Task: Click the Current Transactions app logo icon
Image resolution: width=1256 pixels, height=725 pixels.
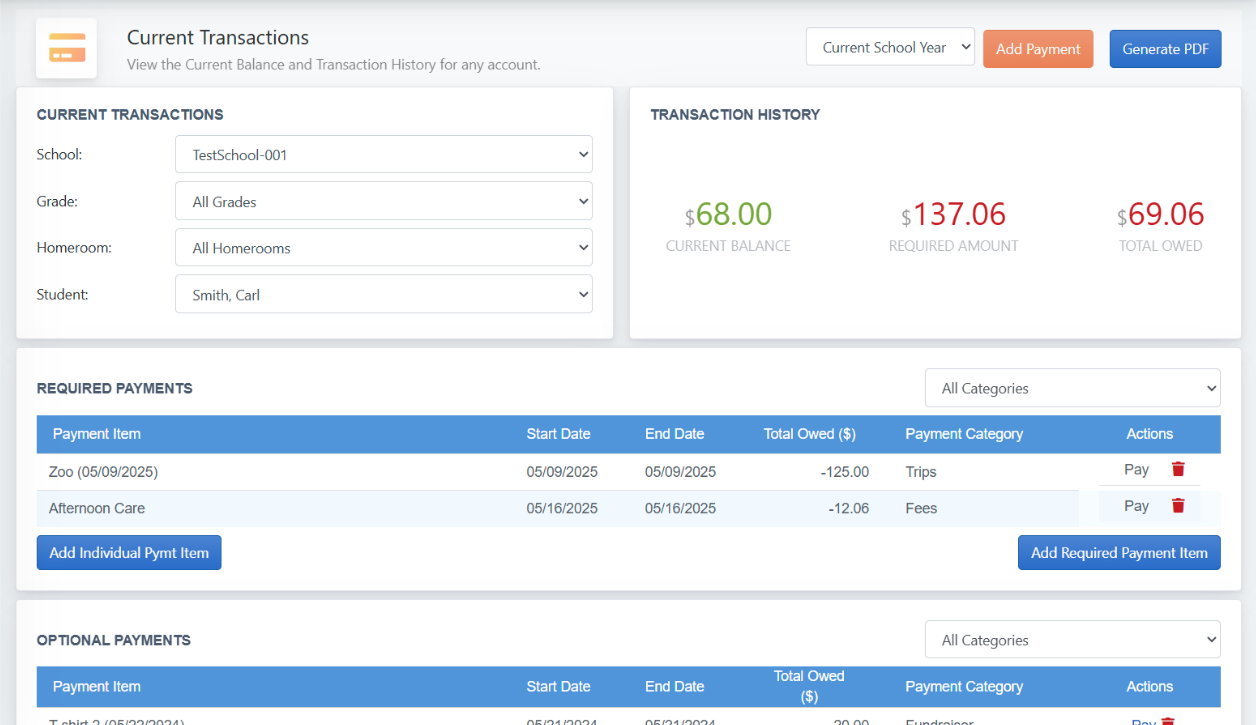Action: click(x=66, y=48)
